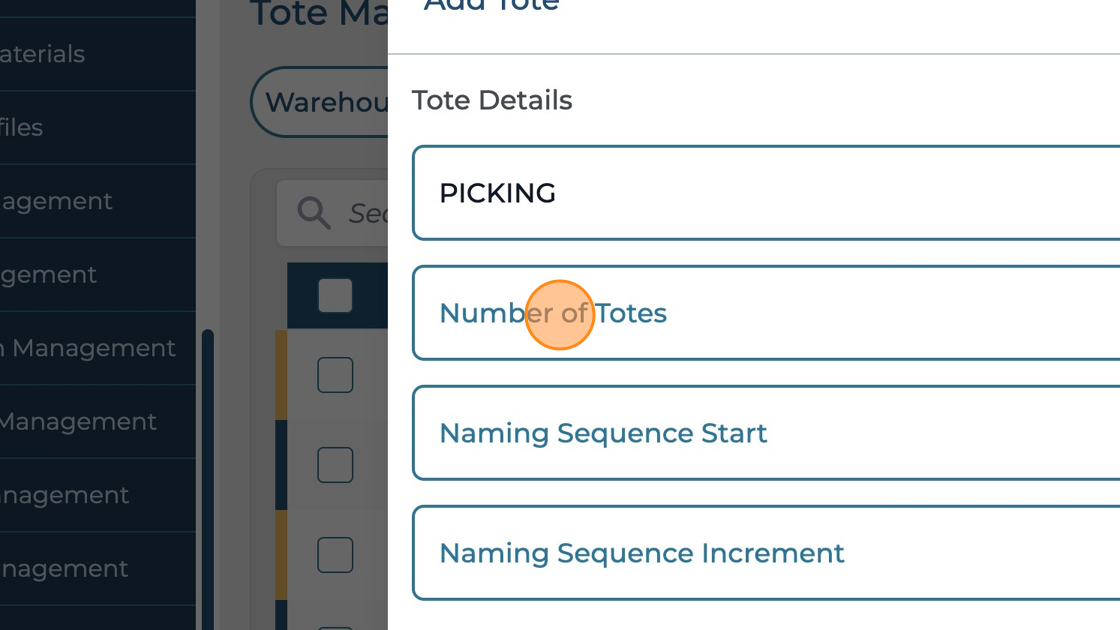
Task: Check the third table row checkbox
Action: point(335,555)
